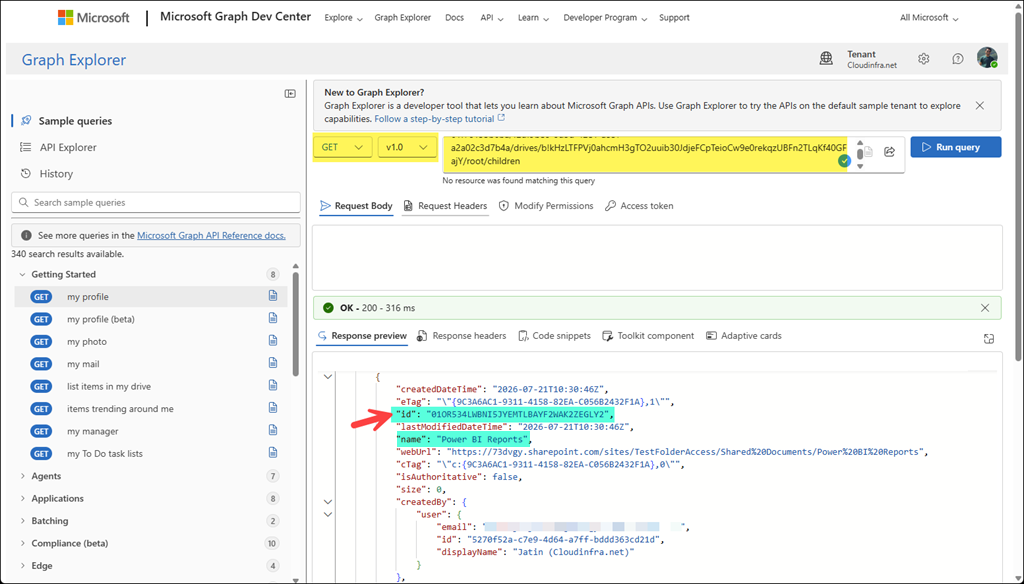Switch to the Request Headers tab

(x=445, y=206)
